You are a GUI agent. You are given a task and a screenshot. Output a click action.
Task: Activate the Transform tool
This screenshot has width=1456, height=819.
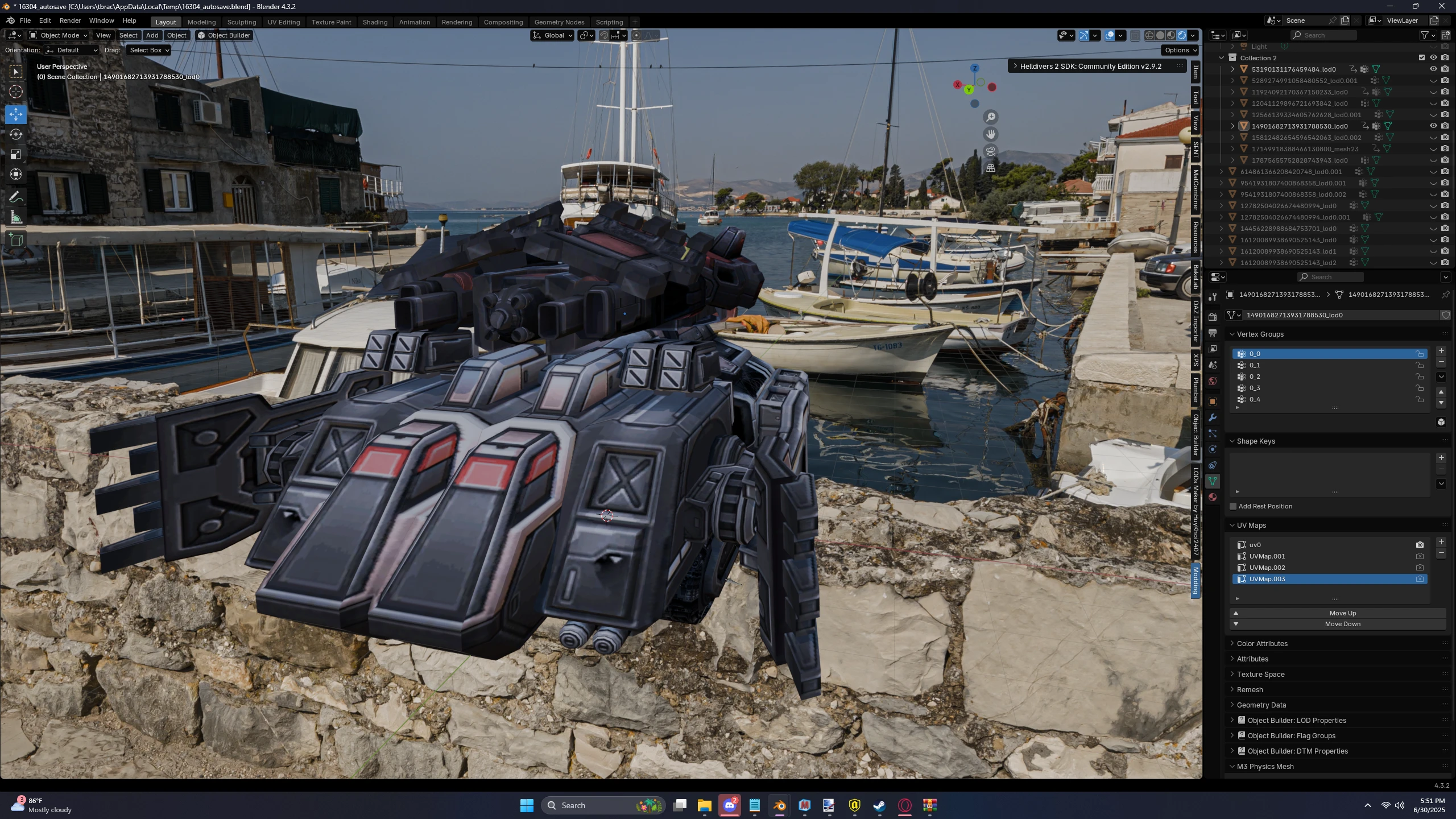coord(16,175)
